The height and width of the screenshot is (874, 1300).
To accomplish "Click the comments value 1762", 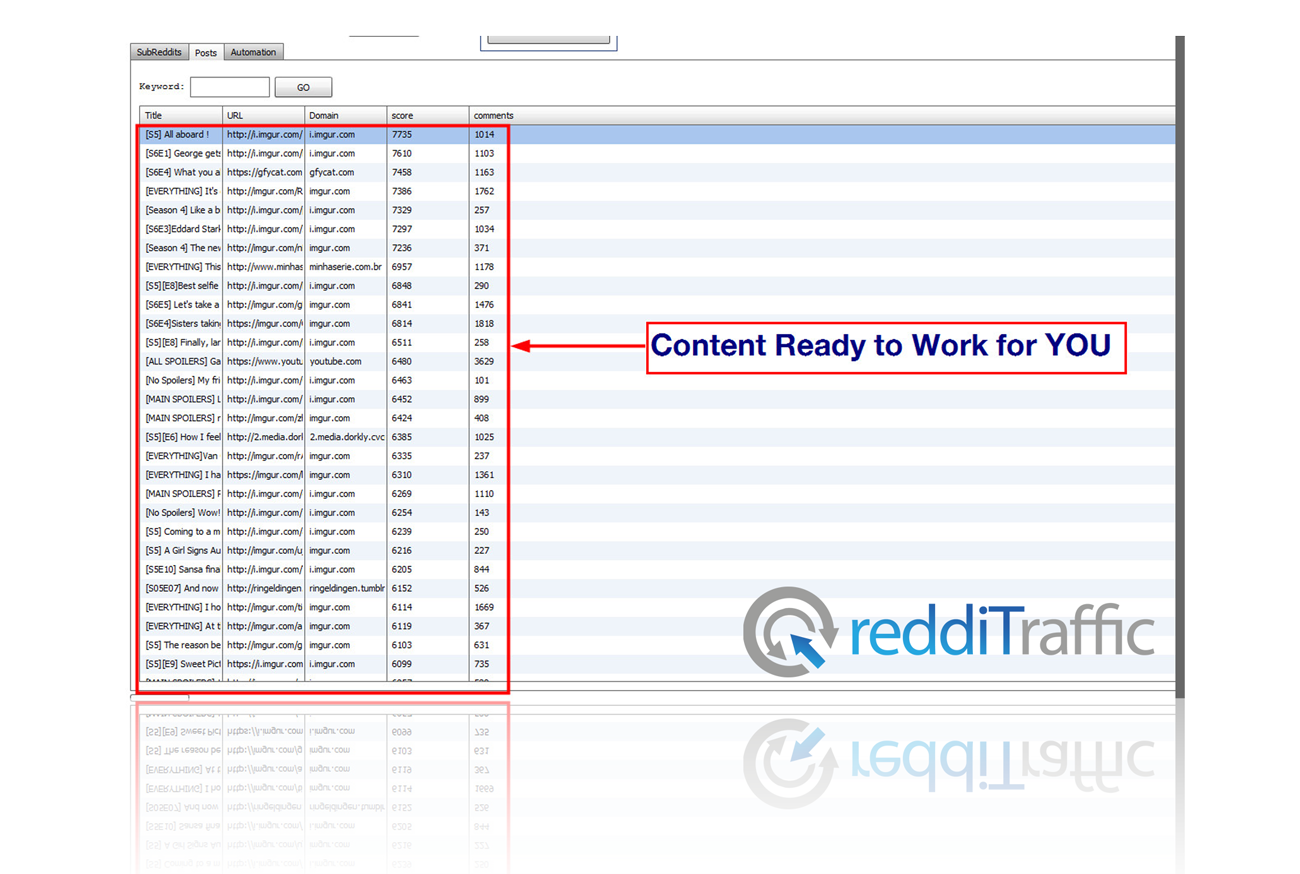I will [484, 191].
